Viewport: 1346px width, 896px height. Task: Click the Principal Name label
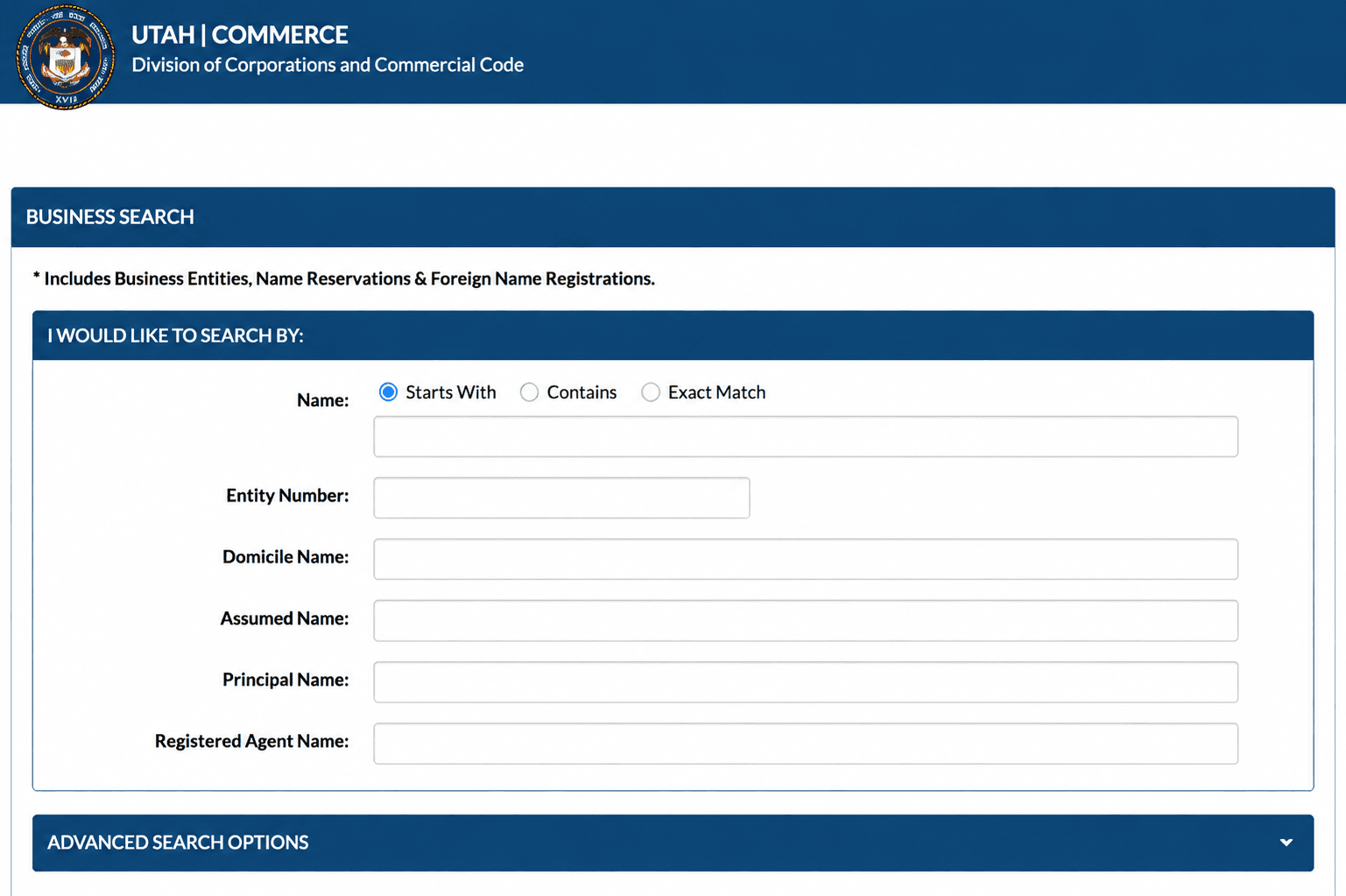(285, 680)
